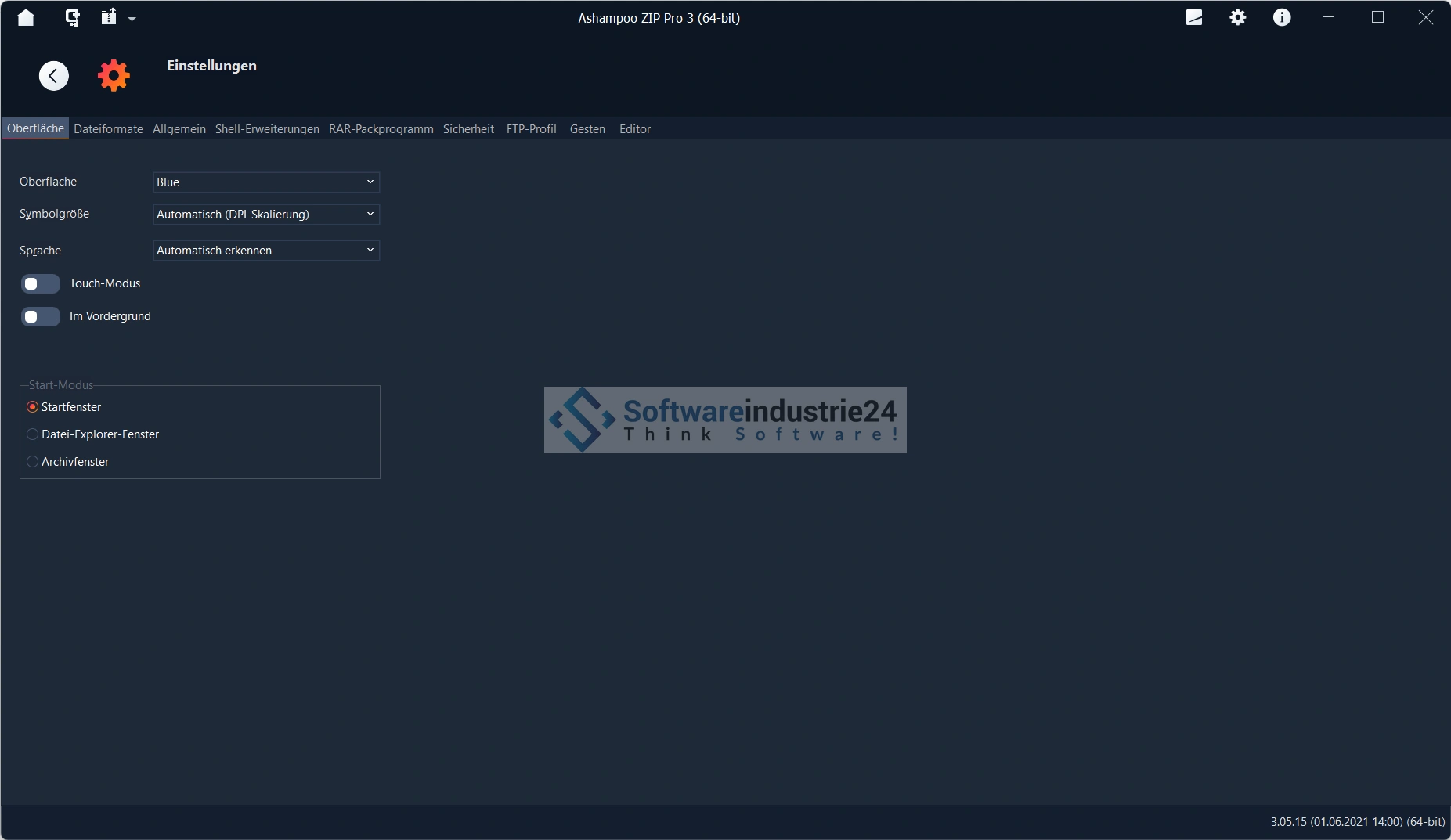The image size is (1451, 840).
Task: Open the info icon in title bar
Action: [x=1281, y=17]
